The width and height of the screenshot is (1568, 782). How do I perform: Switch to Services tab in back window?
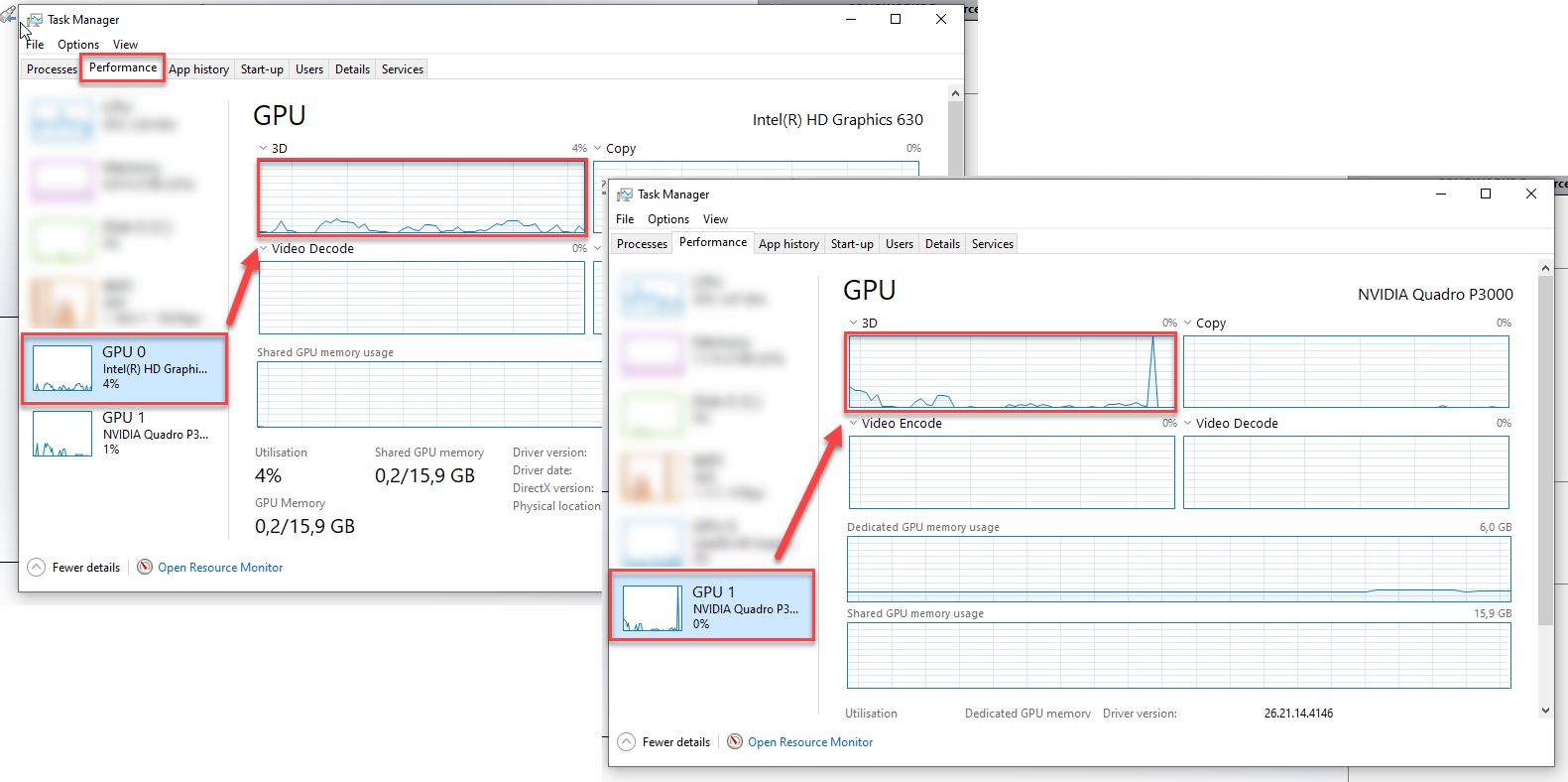(x=403, y=69)
